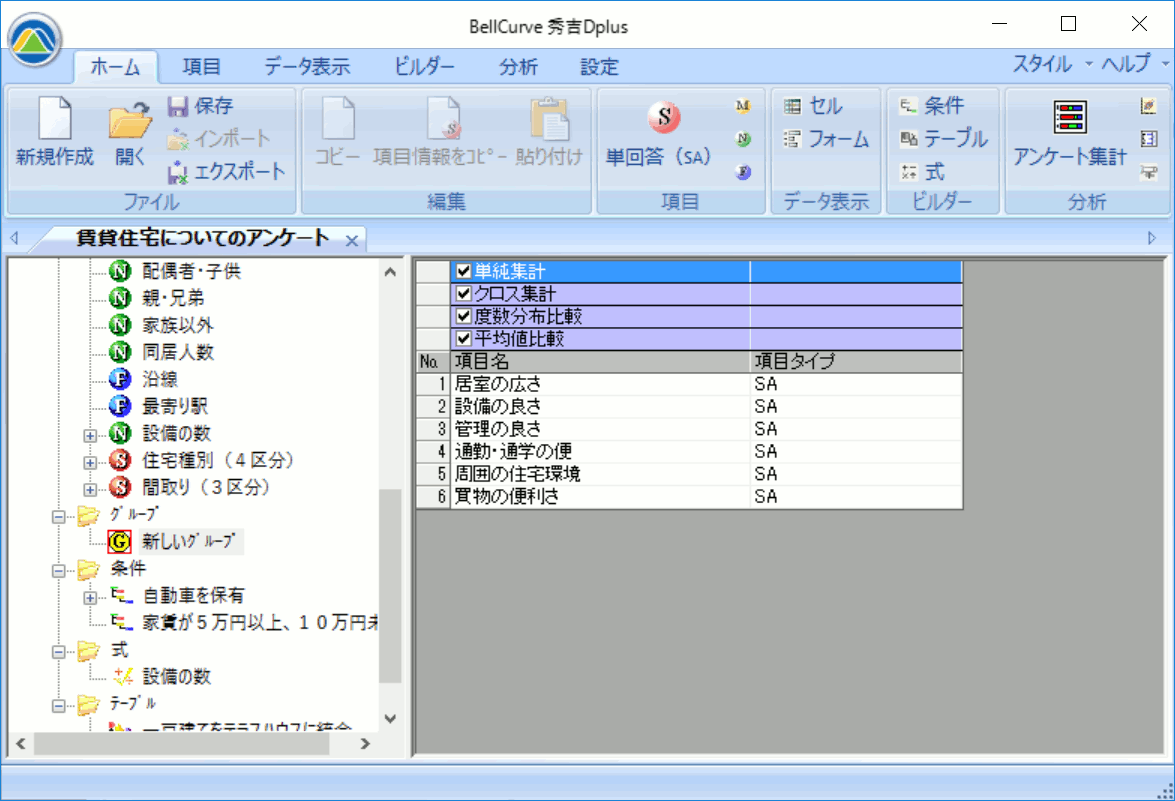
Task: Select 家賃が５万円以上 condition in tree
Action: tap(260, 623)
